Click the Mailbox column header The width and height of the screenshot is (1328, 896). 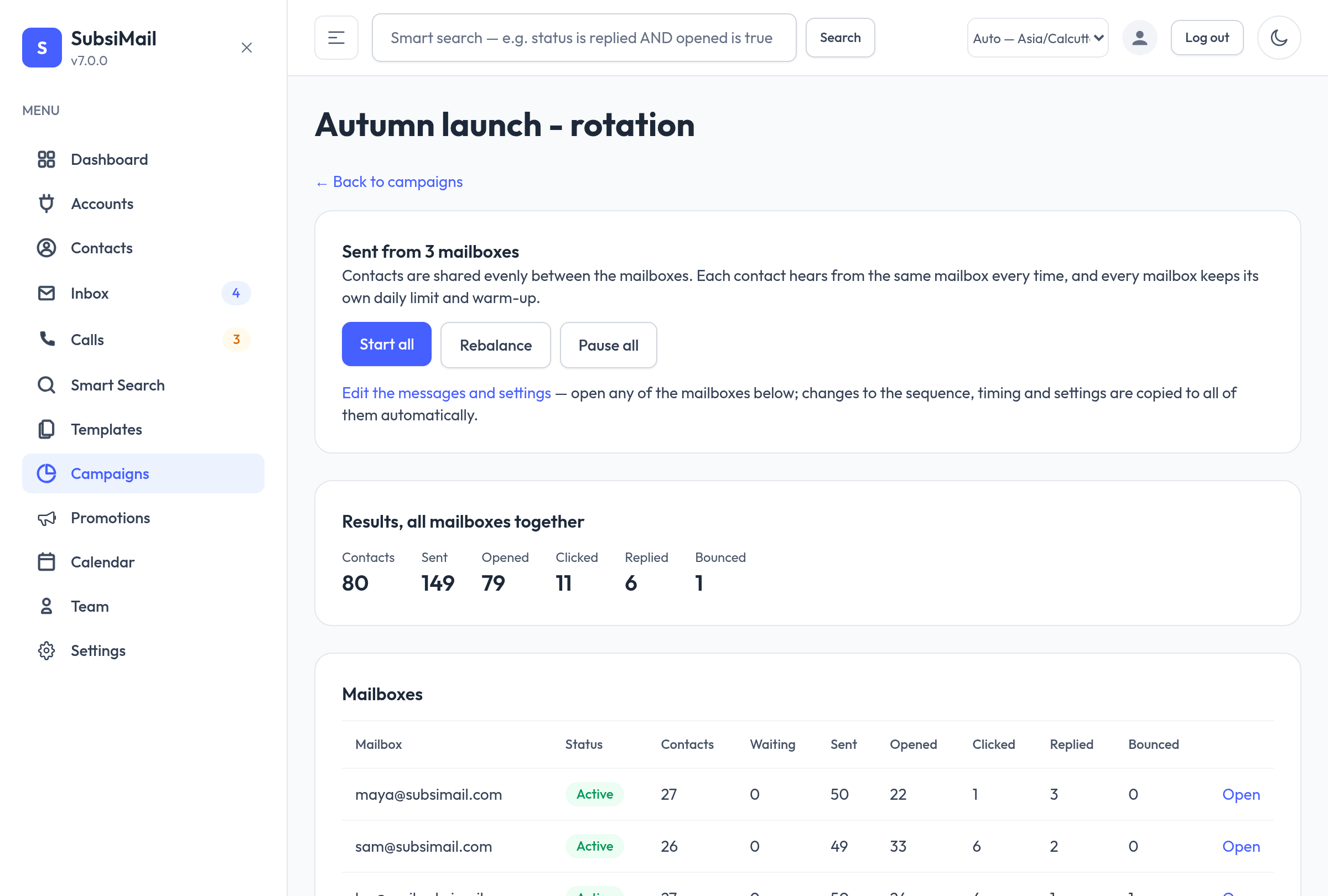378,744
